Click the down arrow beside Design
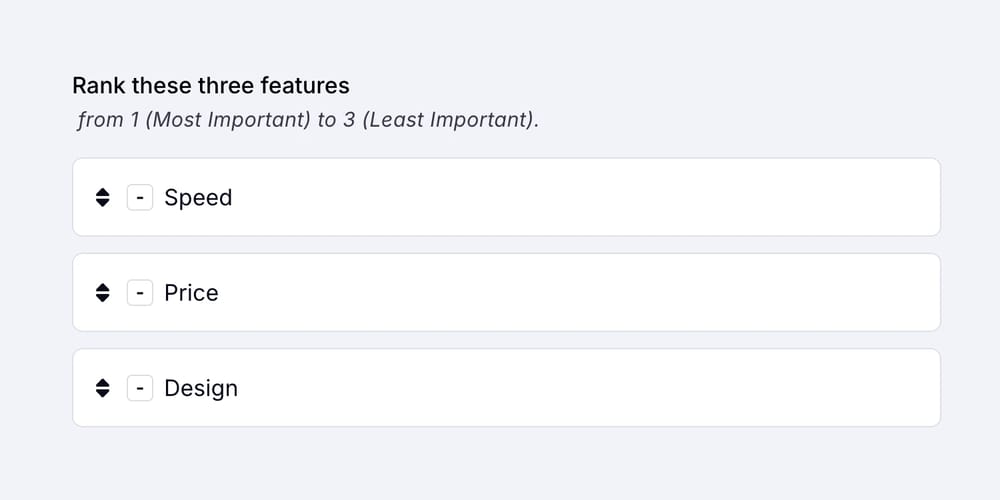The width and height of the screenshot is (1000, 500). 102,393
